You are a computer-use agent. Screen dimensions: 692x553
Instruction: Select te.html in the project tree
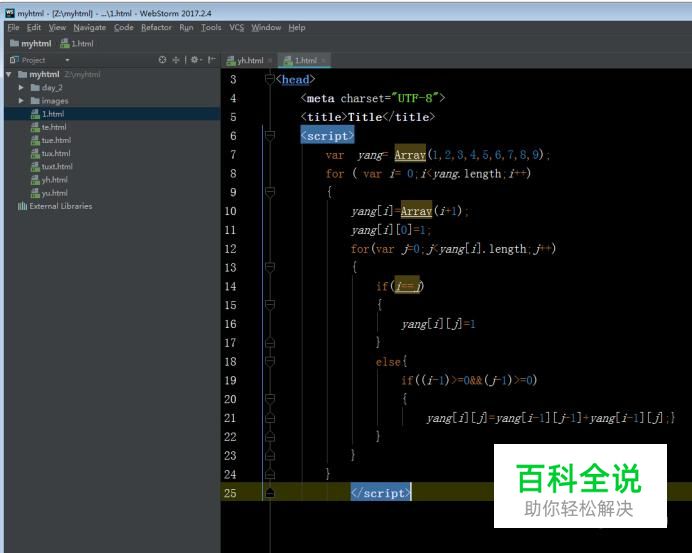[49, 127]
